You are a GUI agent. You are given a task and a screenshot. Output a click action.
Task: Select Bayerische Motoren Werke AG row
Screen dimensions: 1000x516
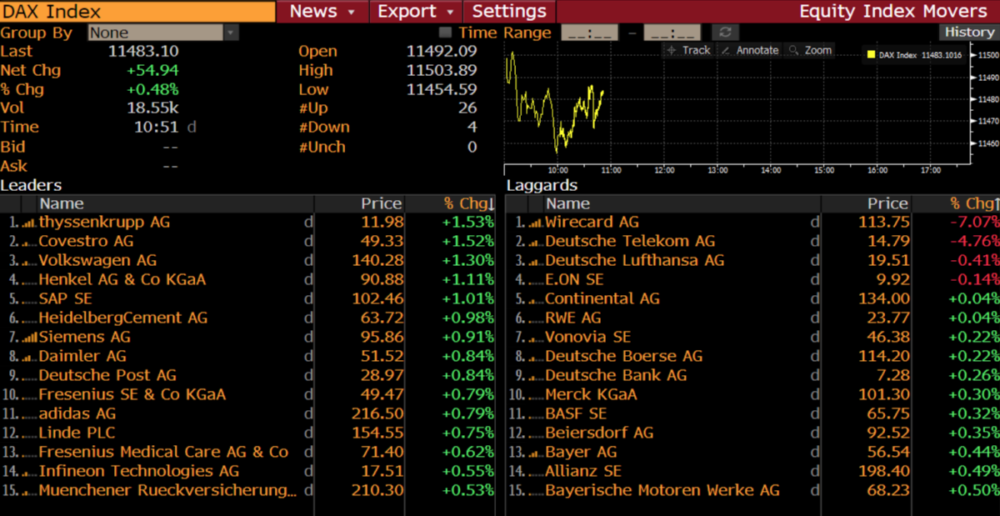tap(753, 490)
